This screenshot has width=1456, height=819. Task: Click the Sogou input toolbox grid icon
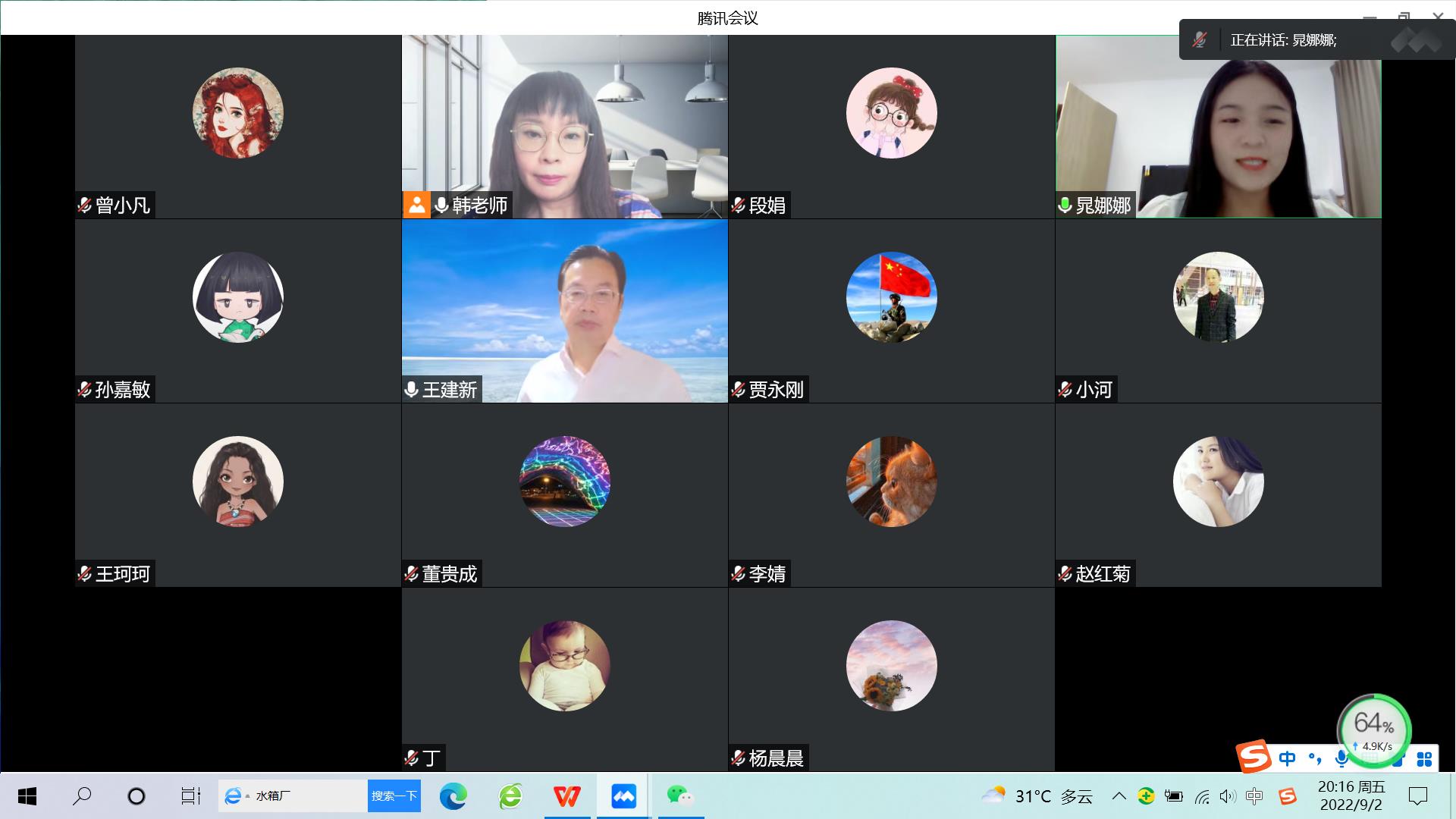(1424, 758)
